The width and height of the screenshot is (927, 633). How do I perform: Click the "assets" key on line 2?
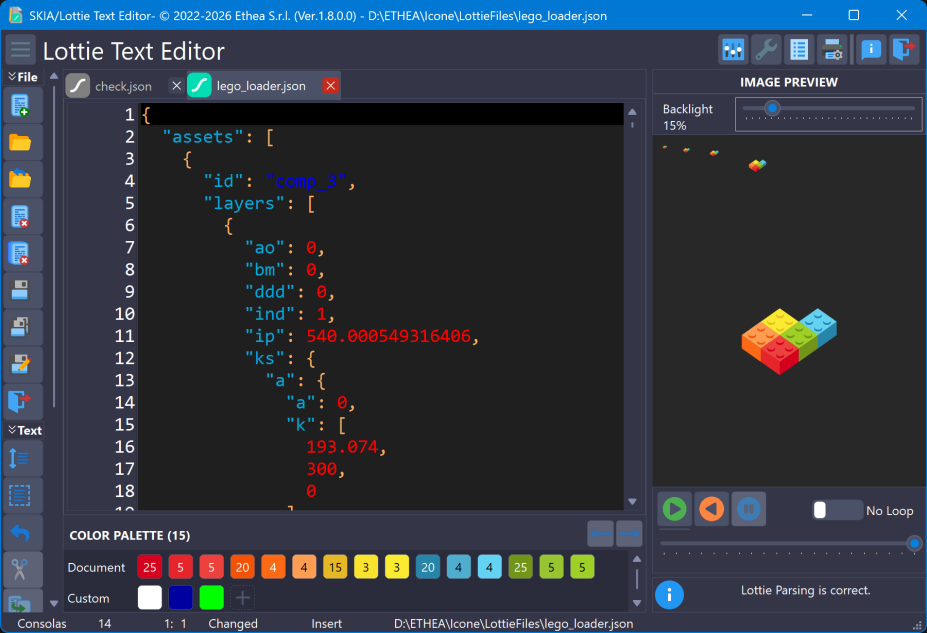pyautogui.click(x=203, y=137)
